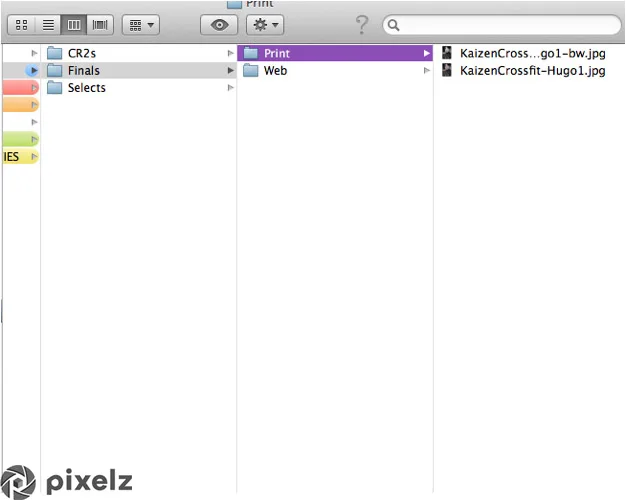The height and width of the screenshot is (500, 626).
Task: Select the orange-labeled item in first column
Action: (21, 105)
